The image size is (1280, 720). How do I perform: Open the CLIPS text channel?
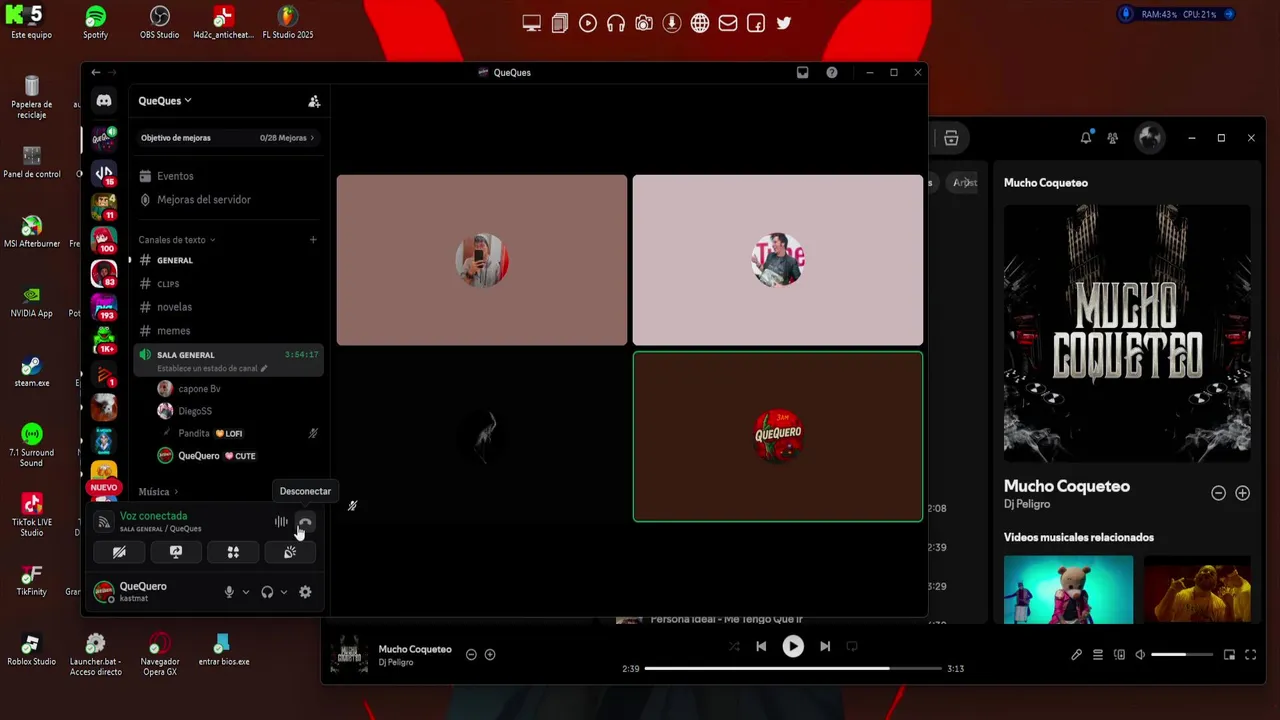click(x=228, y=284)
